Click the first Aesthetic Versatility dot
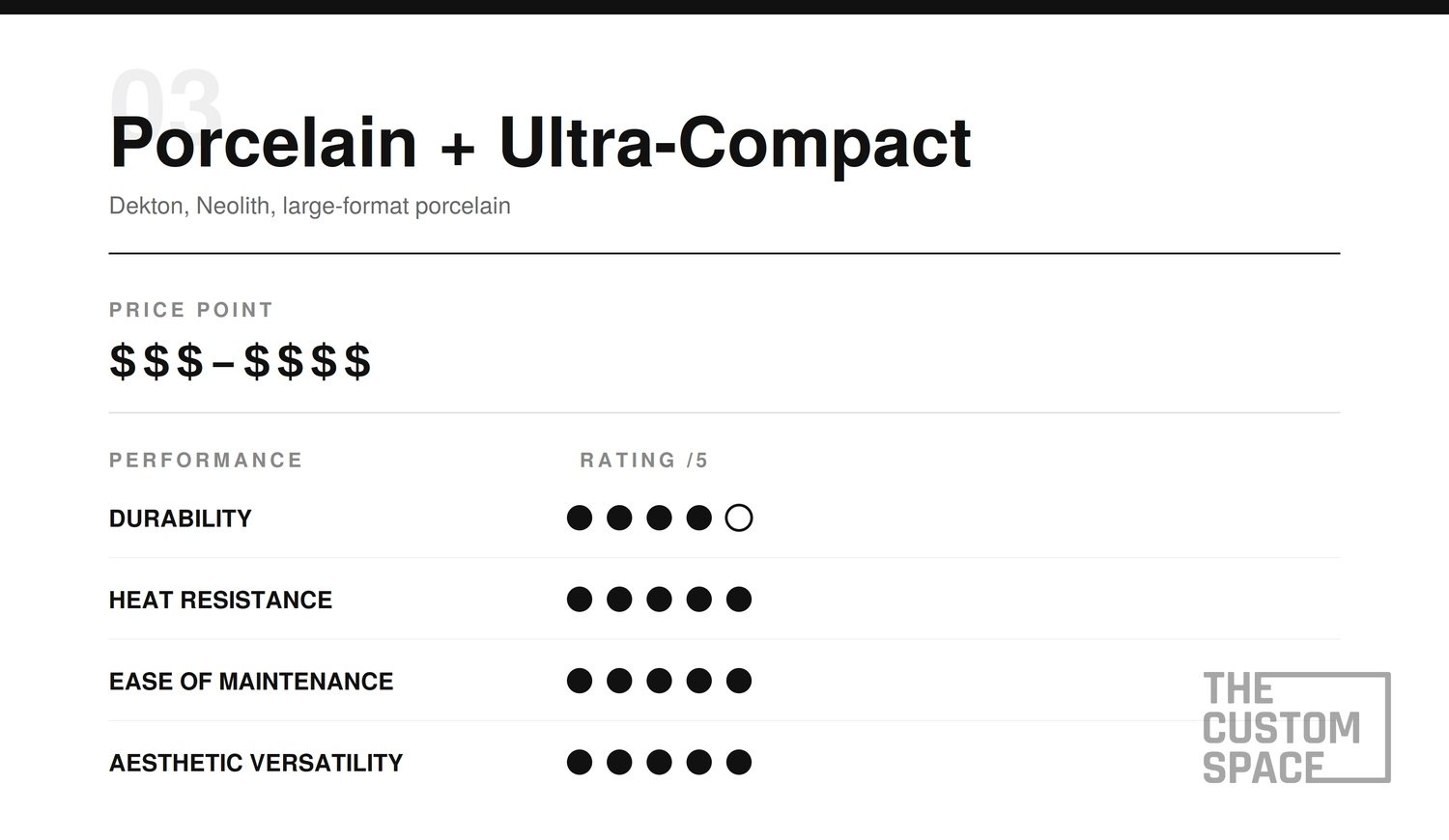The height and width of the screenshot is (840, 1449). (580, 763)
